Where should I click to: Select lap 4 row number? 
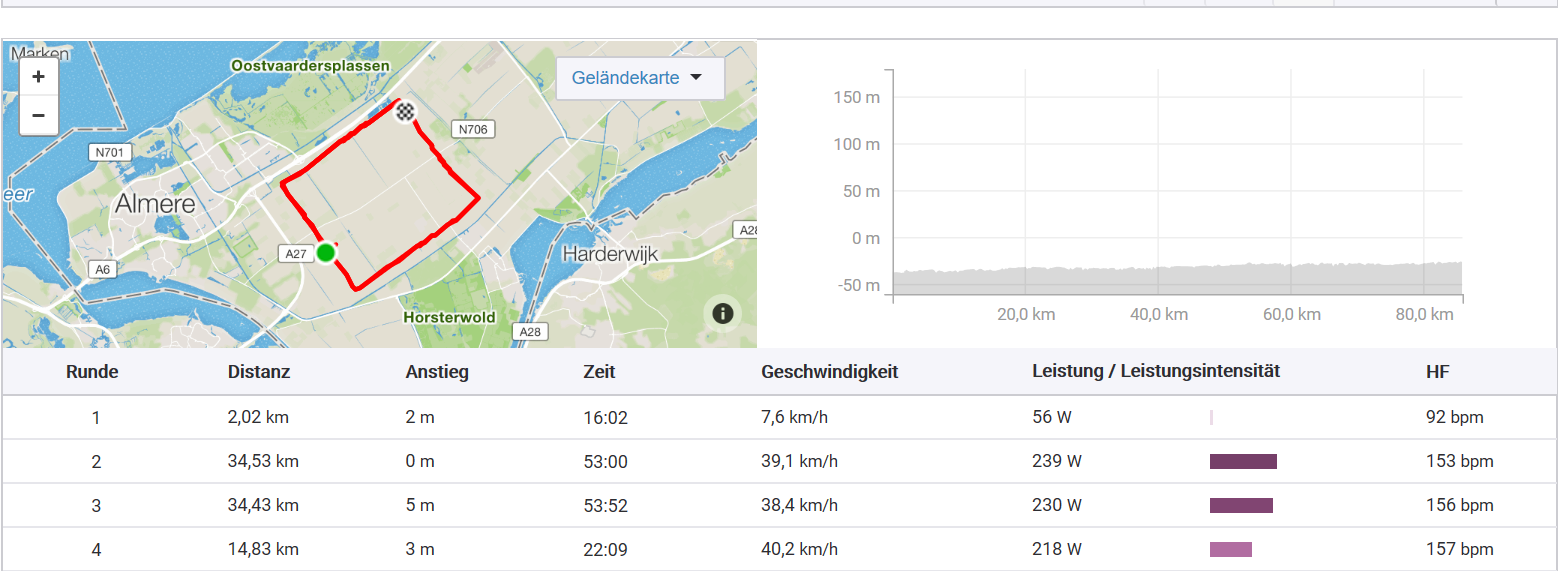click(x=96, y=549)
